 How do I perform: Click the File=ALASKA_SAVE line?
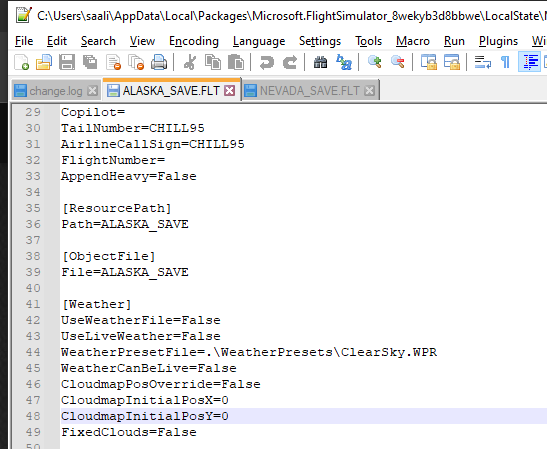point(125,272)
